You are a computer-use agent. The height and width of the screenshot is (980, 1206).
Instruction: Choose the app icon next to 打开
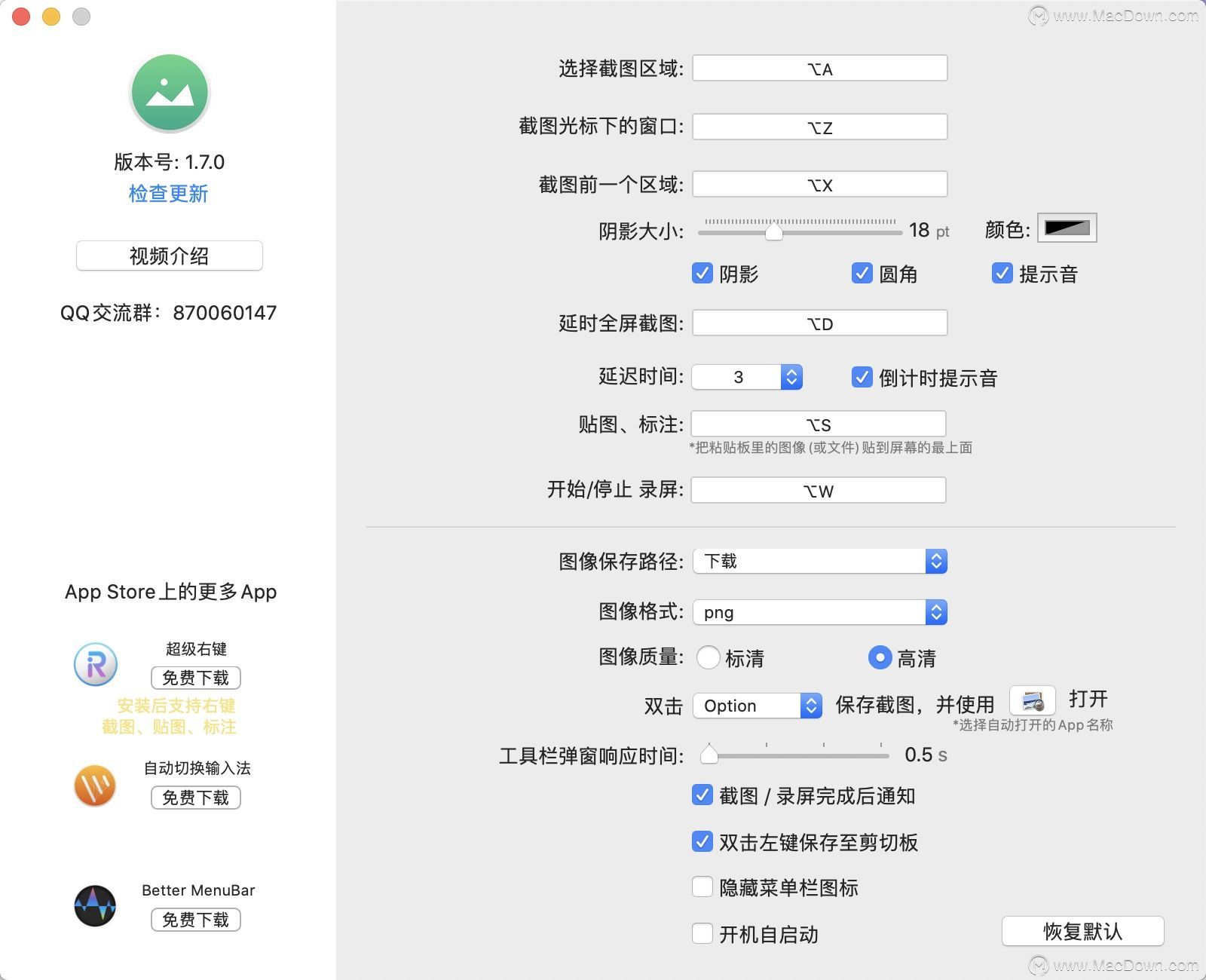pos(1032,701)
